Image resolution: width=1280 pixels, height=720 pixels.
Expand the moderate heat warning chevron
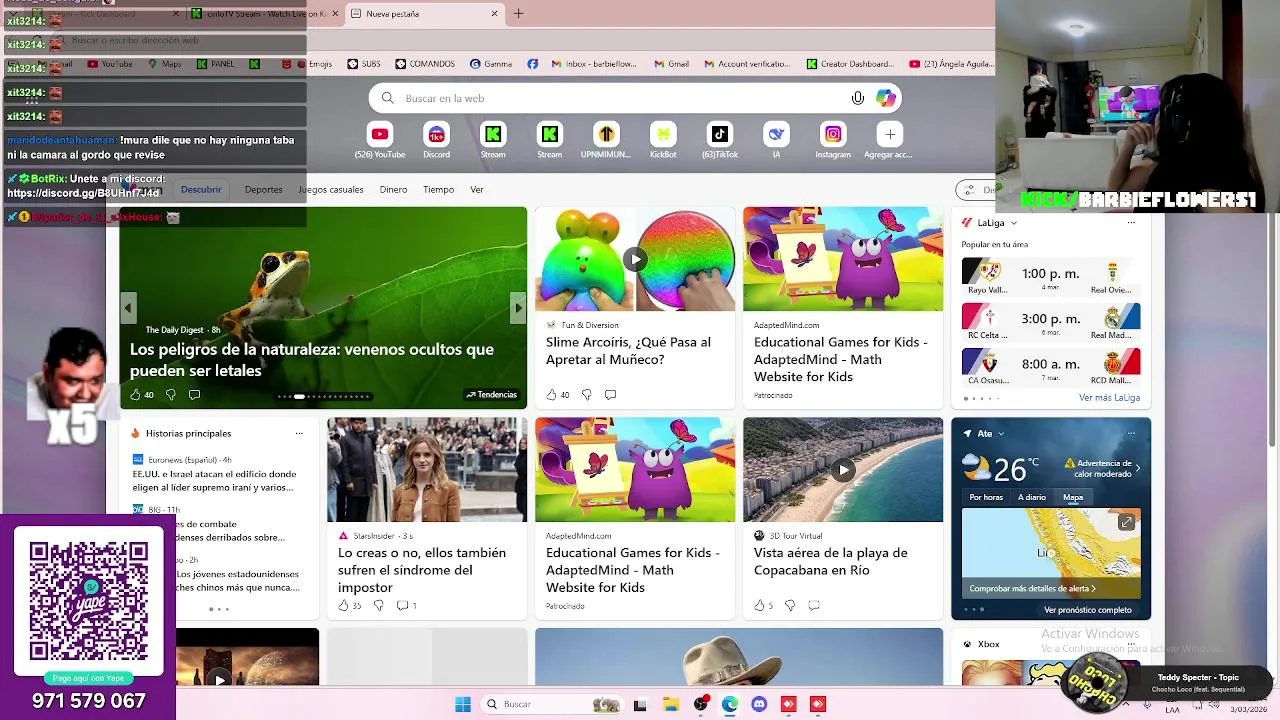[x=1137, y=468]
